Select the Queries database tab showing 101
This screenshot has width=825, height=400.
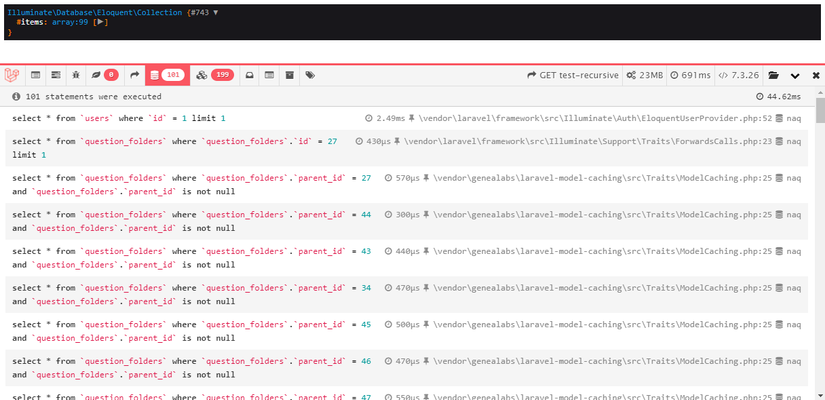click(x=167, y=75)
